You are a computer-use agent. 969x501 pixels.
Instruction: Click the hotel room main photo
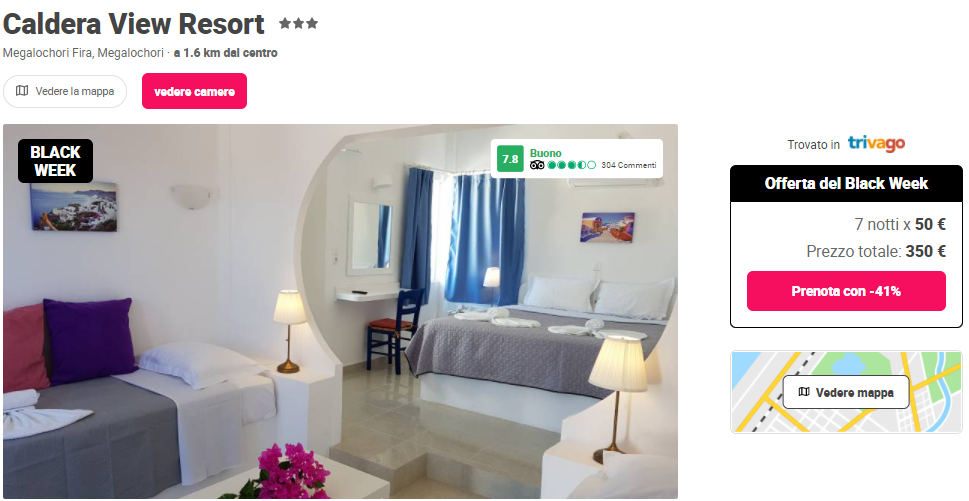(340, 311)
